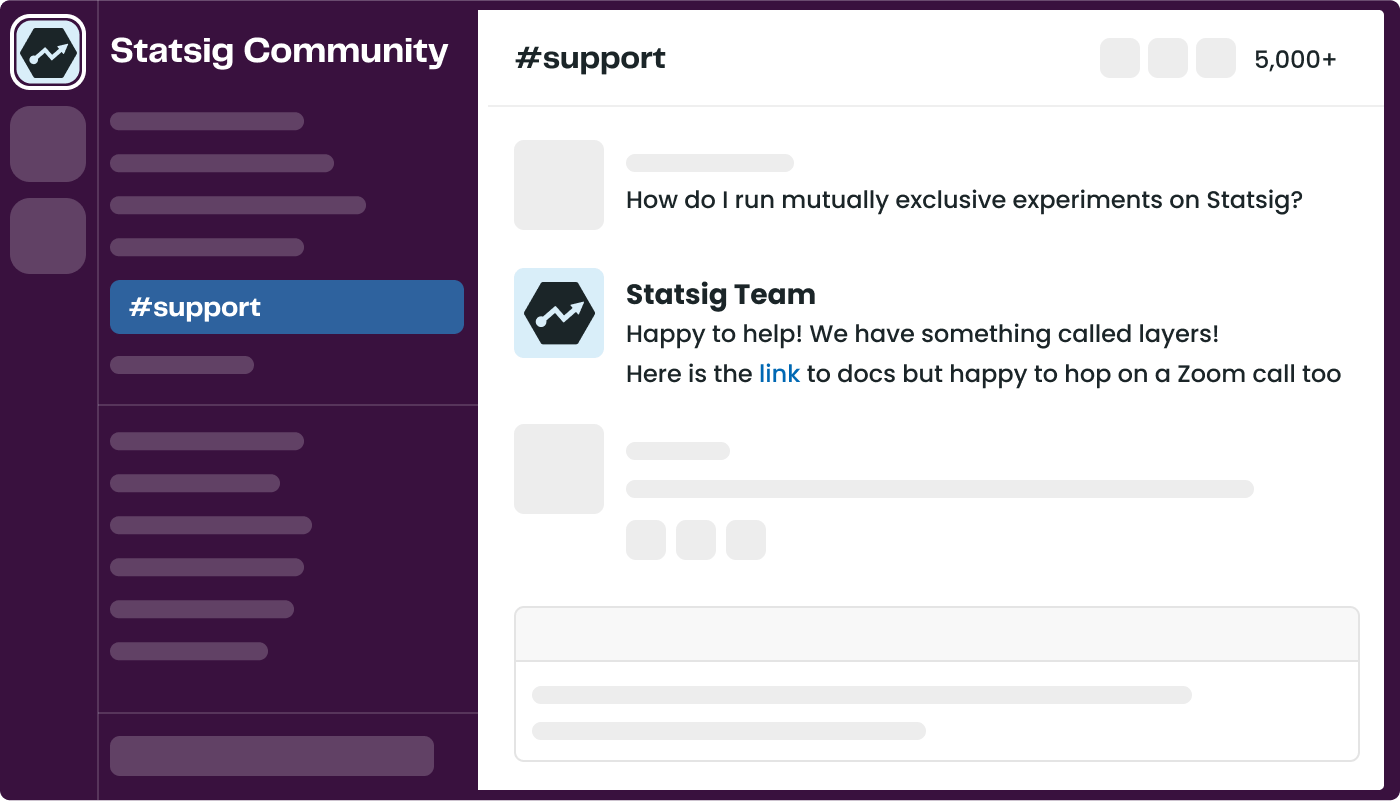The width and height of the screenshot is (1400, 801).
Task: Click the header icon directly left of 5,000+
Action: click(x=1216, y=58)
